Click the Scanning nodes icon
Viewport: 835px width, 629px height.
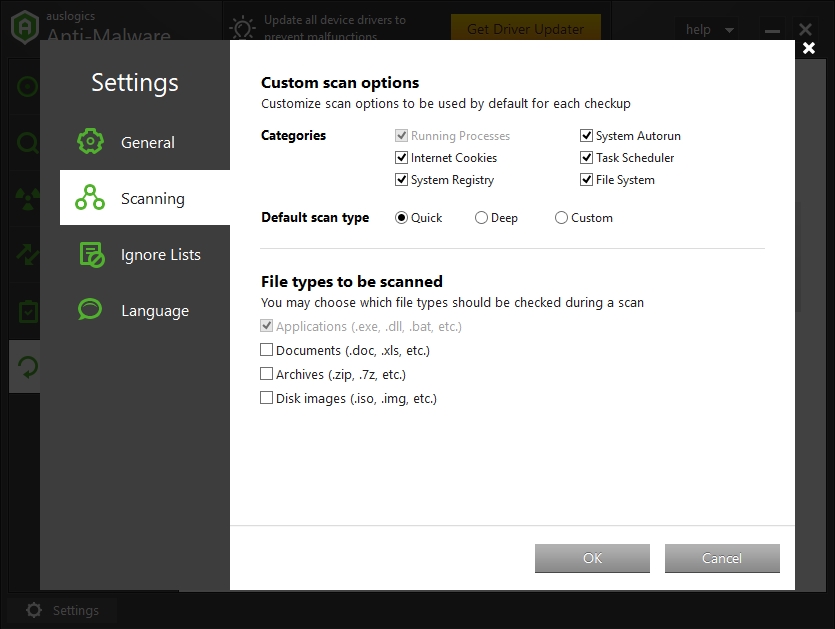tap(91, 198)
